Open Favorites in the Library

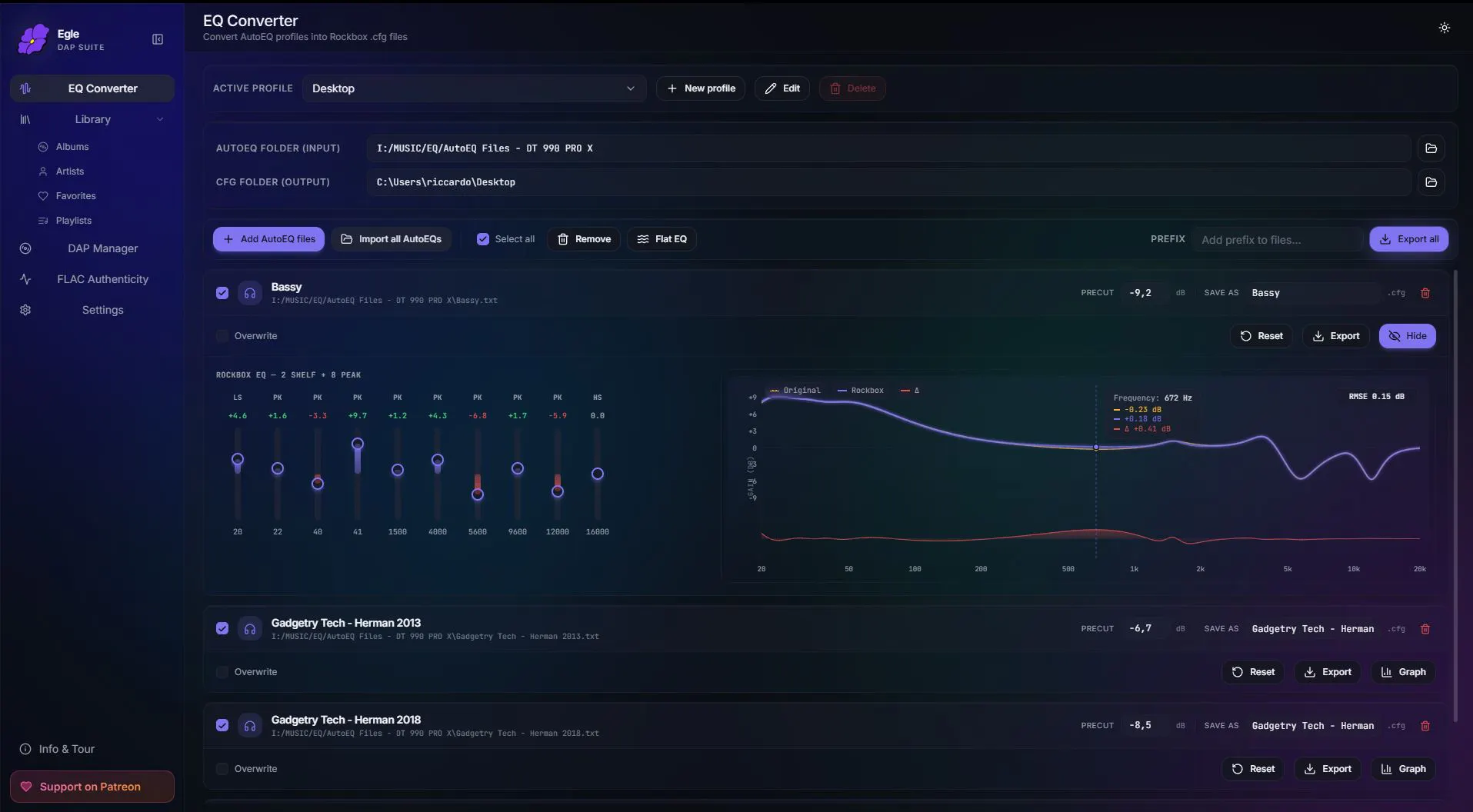click(75, 196)
